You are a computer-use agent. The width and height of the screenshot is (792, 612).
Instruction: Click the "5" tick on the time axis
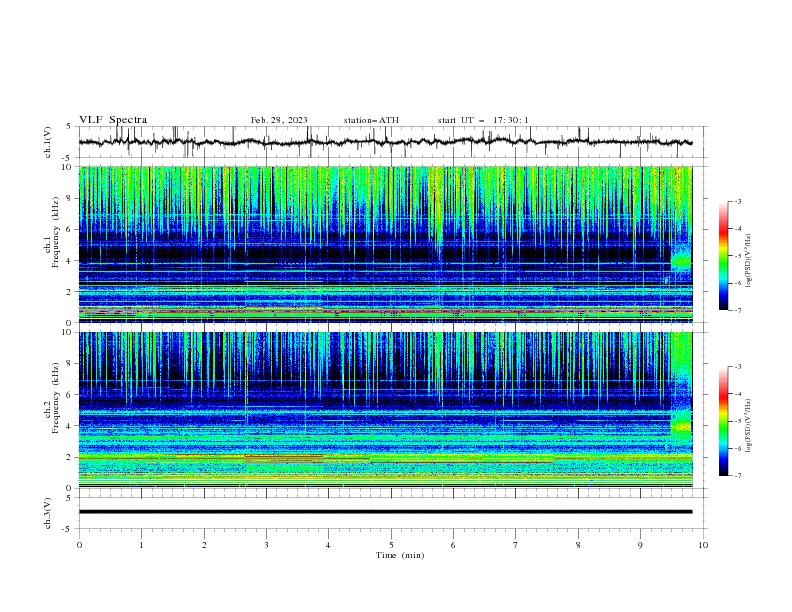tap(391, 545)
